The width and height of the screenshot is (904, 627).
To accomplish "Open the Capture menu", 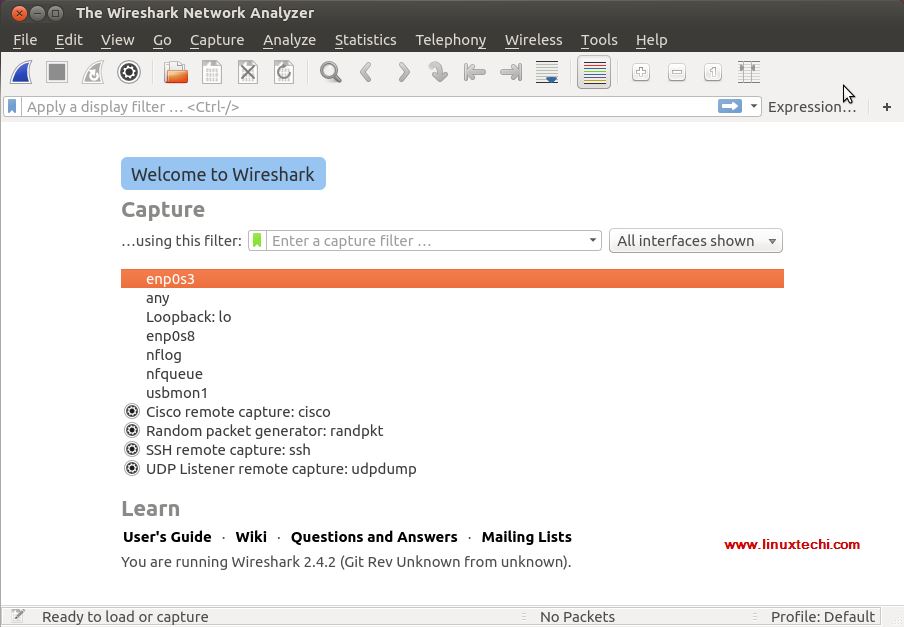I will click(x=217, y=40).
